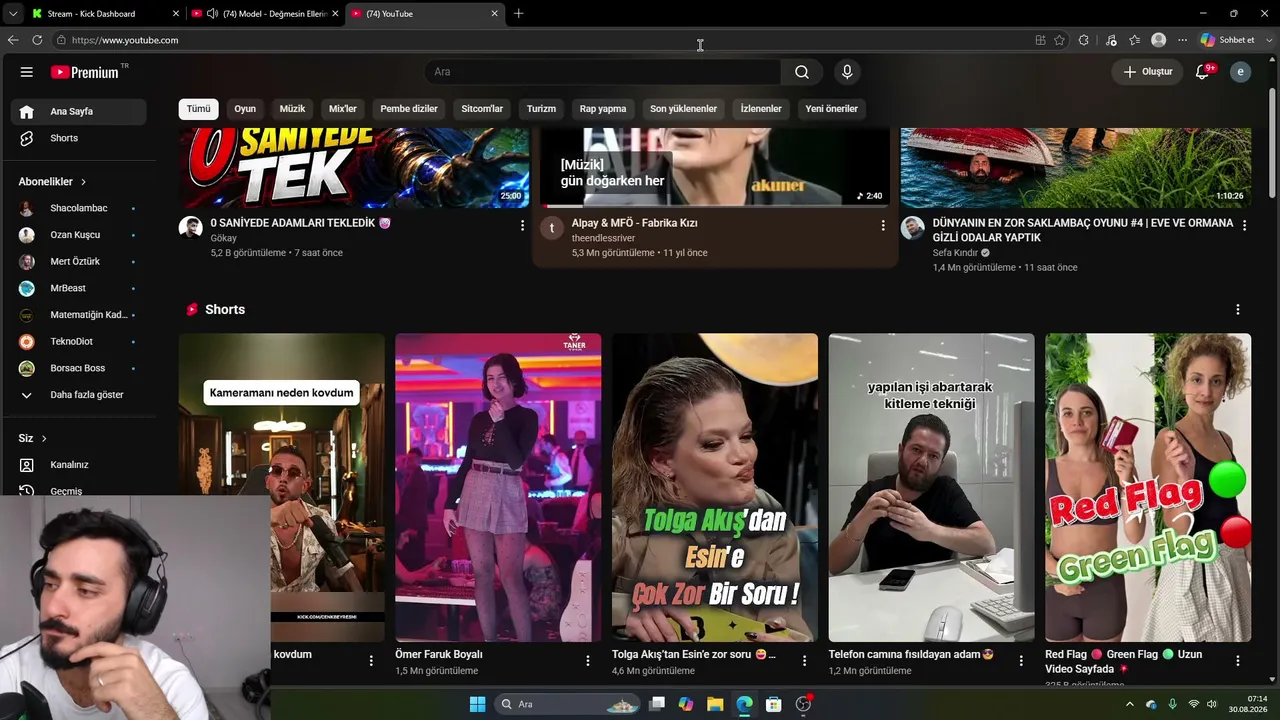1280x720 pixels.
Task: Open the Sefa Kındır channel link
Action: (955, 253)
